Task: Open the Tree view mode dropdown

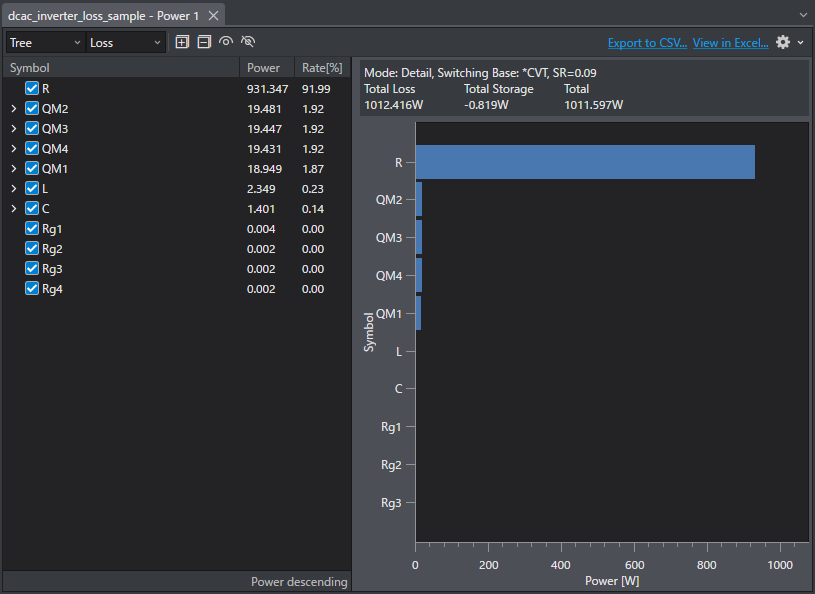Action: [x=44, y=43]
